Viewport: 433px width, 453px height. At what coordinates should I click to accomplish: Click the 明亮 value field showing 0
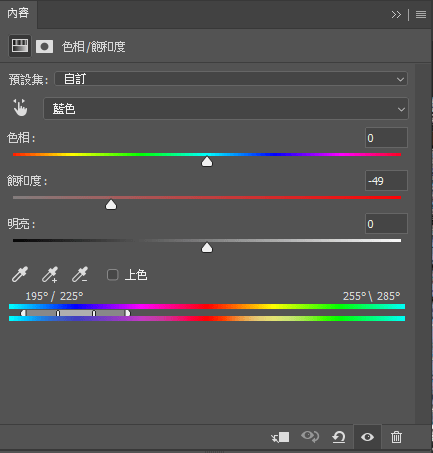386,224
